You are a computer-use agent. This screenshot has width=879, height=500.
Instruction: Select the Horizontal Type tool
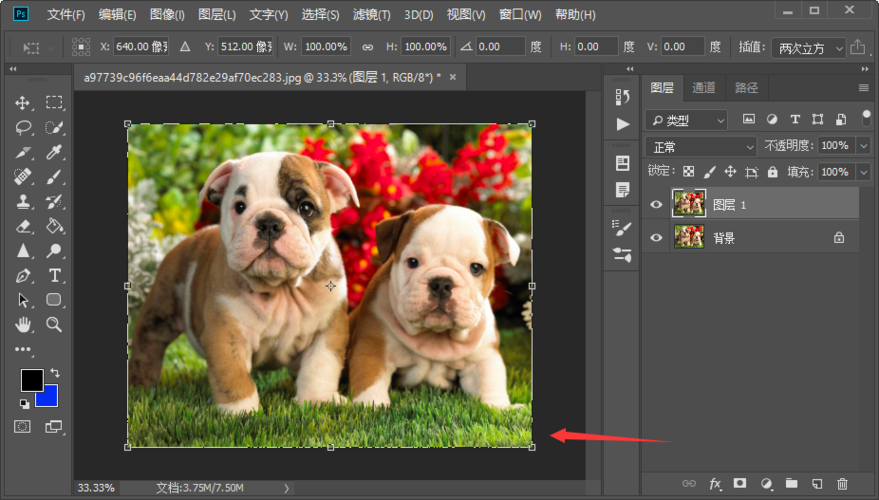[x=54, y=275]
